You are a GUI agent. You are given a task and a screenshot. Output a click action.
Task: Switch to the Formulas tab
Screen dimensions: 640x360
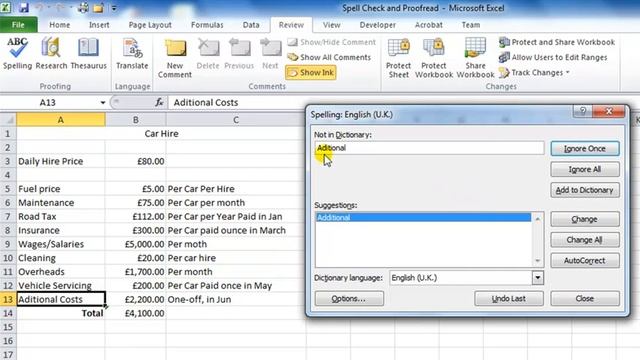coord(207,25)
